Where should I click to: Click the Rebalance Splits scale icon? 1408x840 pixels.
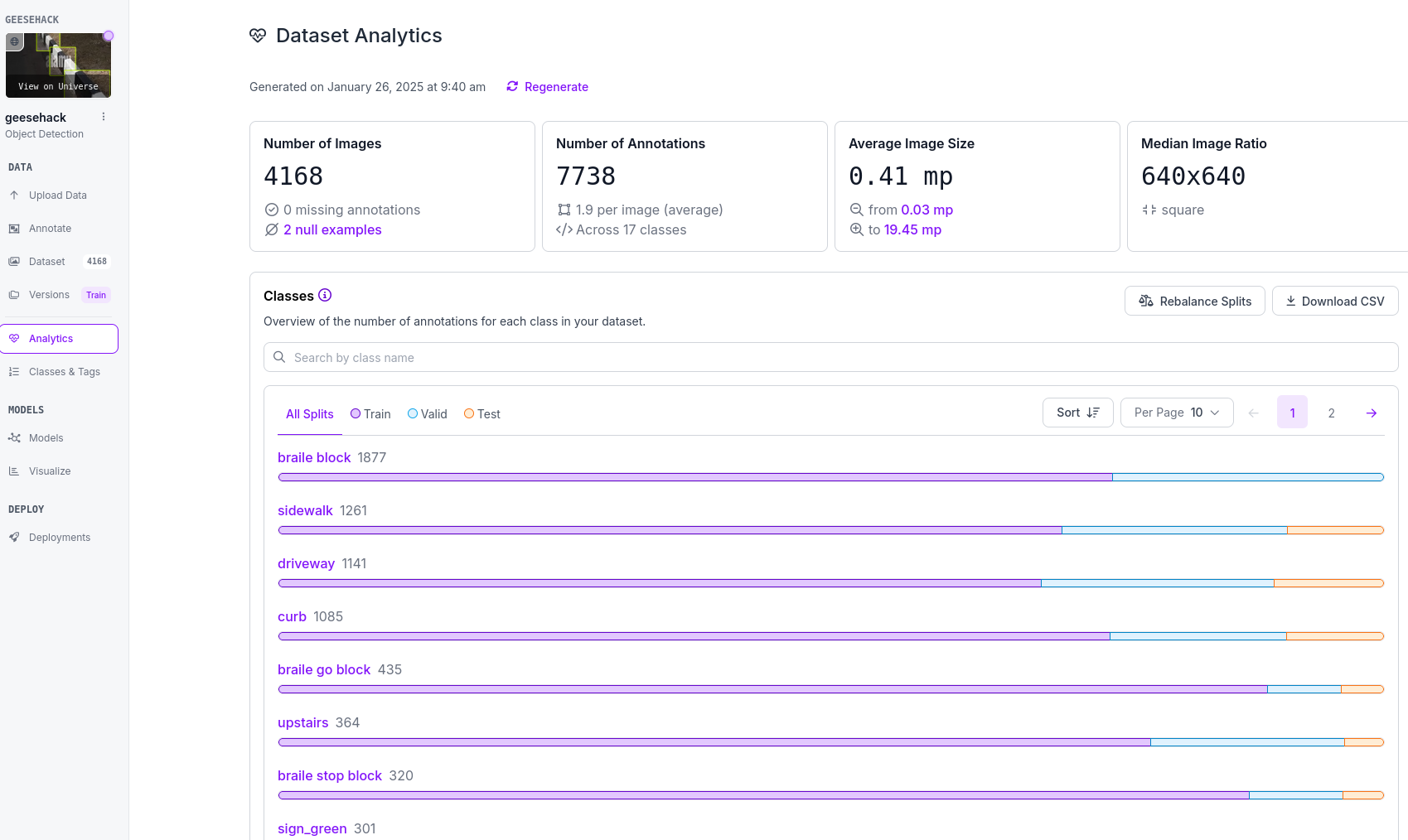1146,301
